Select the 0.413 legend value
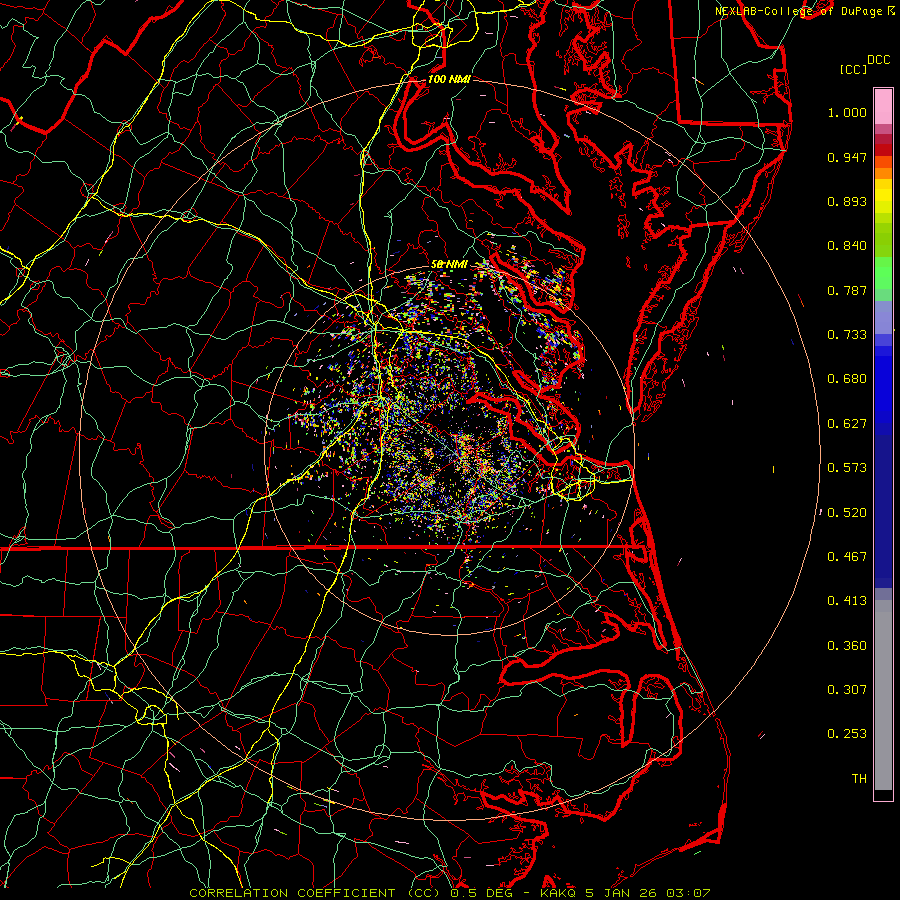The width and height of the screenshot is (900, 900). click(x=847, y=600)
